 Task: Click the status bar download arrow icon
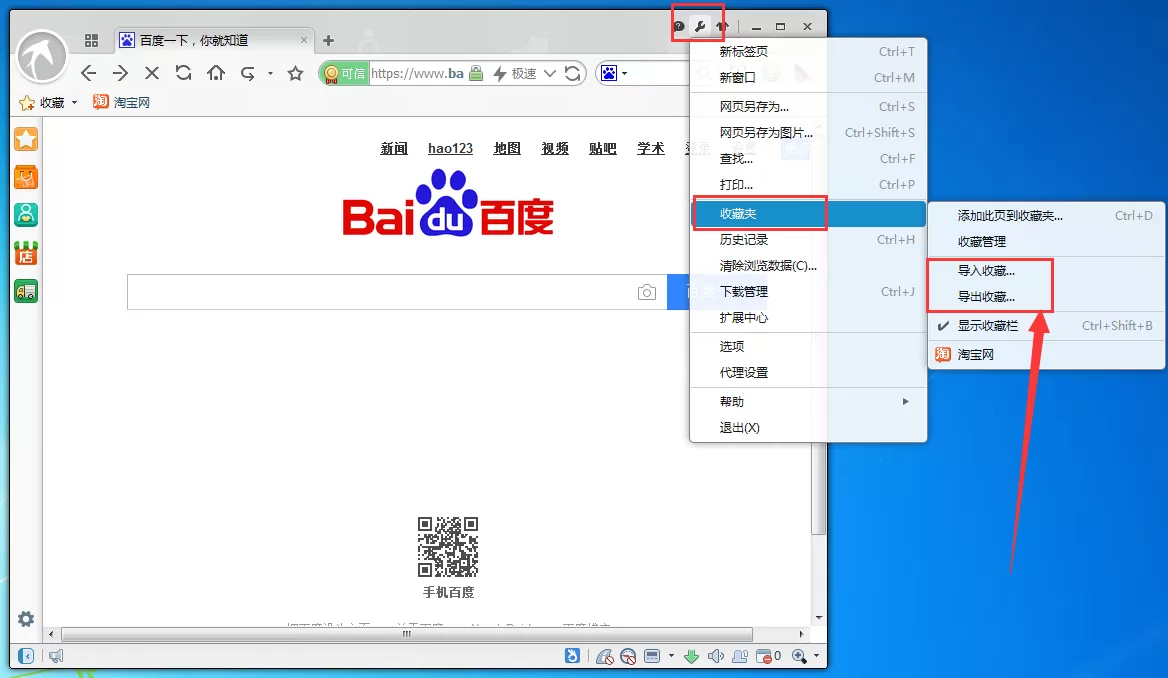click(691, 656)
